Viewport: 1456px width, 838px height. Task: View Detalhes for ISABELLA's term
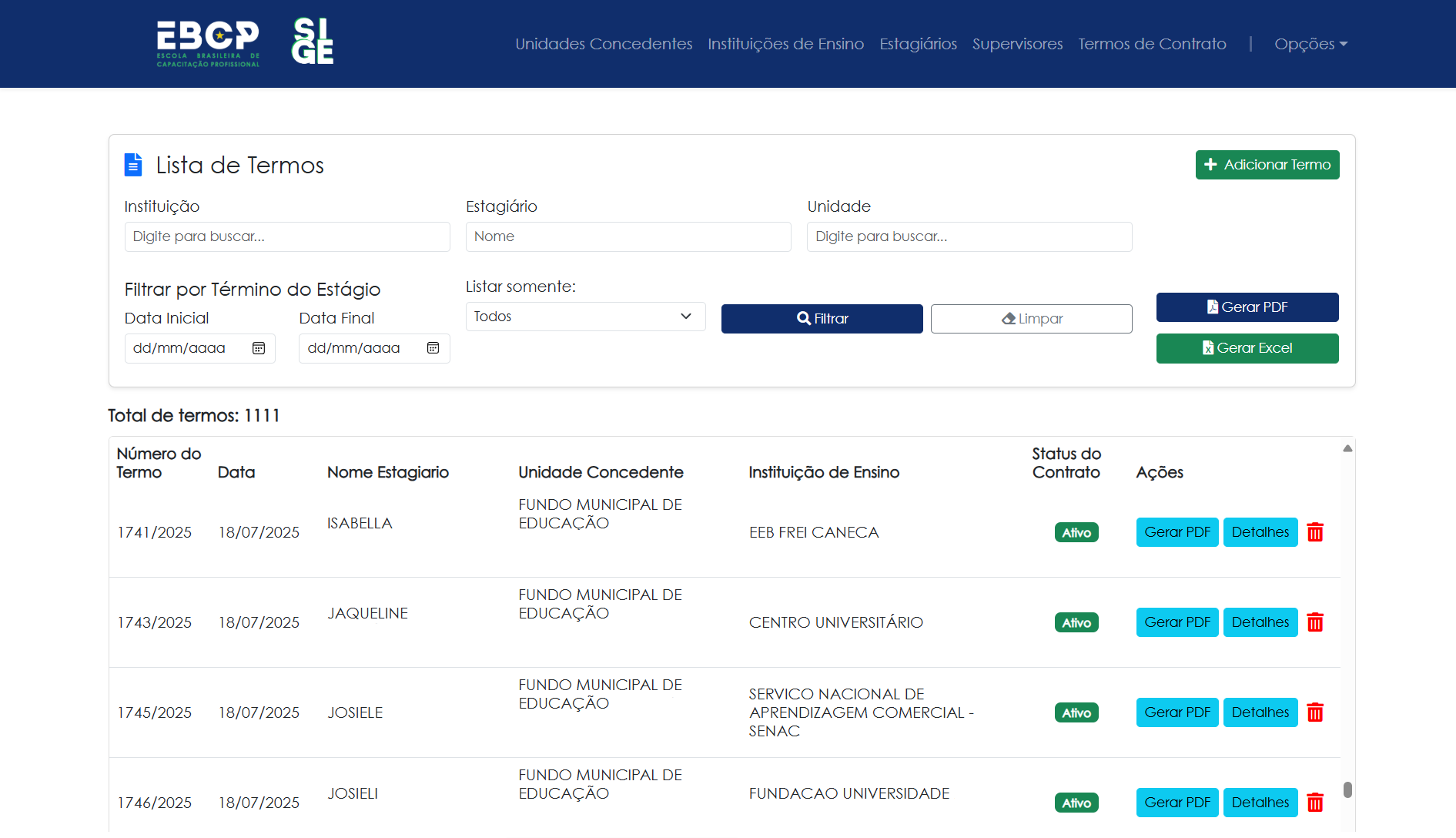tap(1260, 532)
